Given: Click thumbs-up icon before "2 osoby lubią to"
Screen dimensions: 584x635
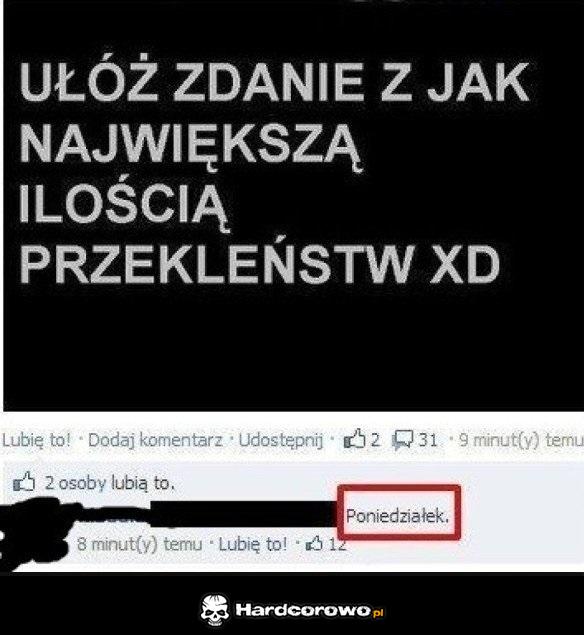Looking at the screenshot, I should click(24, 482).
